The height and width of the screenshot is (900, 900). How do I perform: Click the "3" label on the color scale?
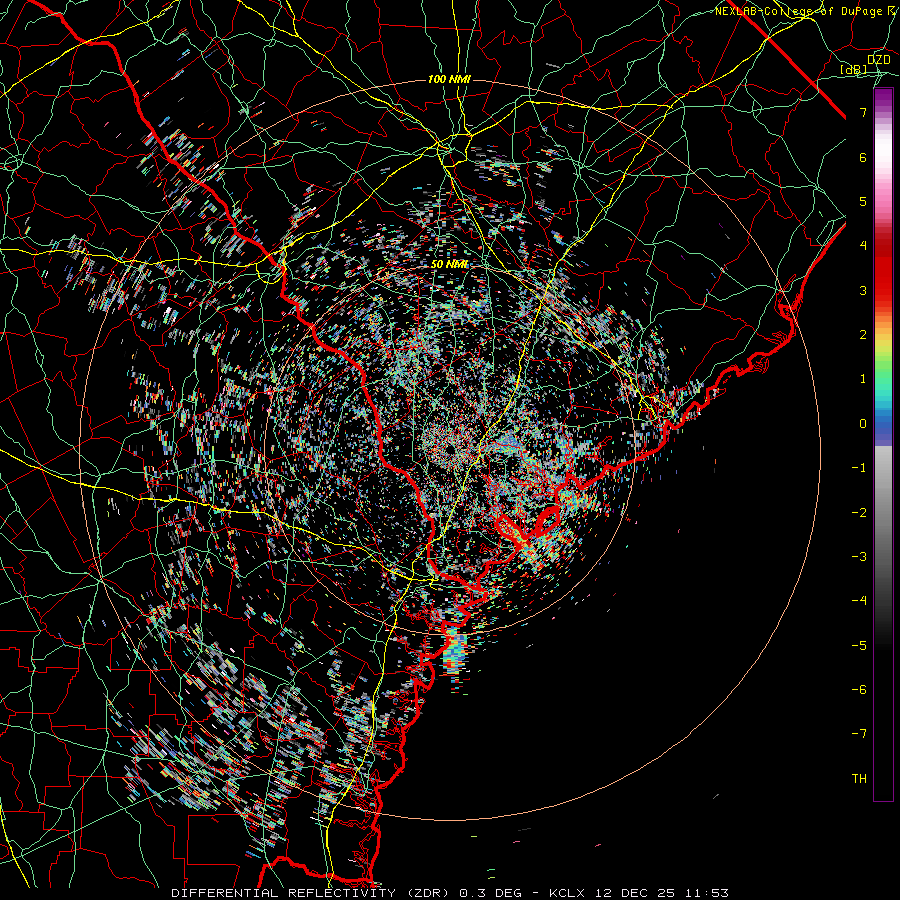coord(863,290)
